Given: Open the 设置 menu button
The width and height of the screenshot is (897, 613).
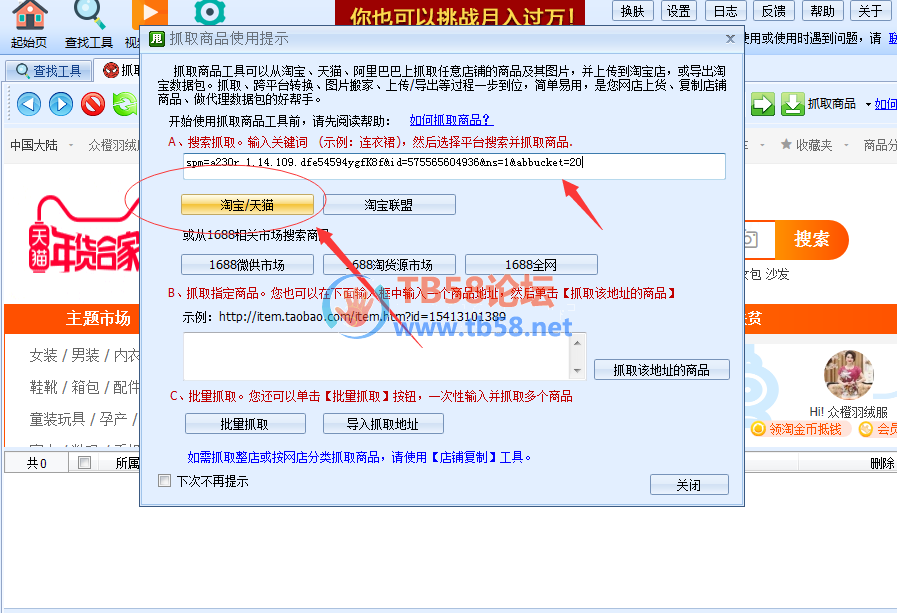Looking at the screenshot, I should point(679,11).
